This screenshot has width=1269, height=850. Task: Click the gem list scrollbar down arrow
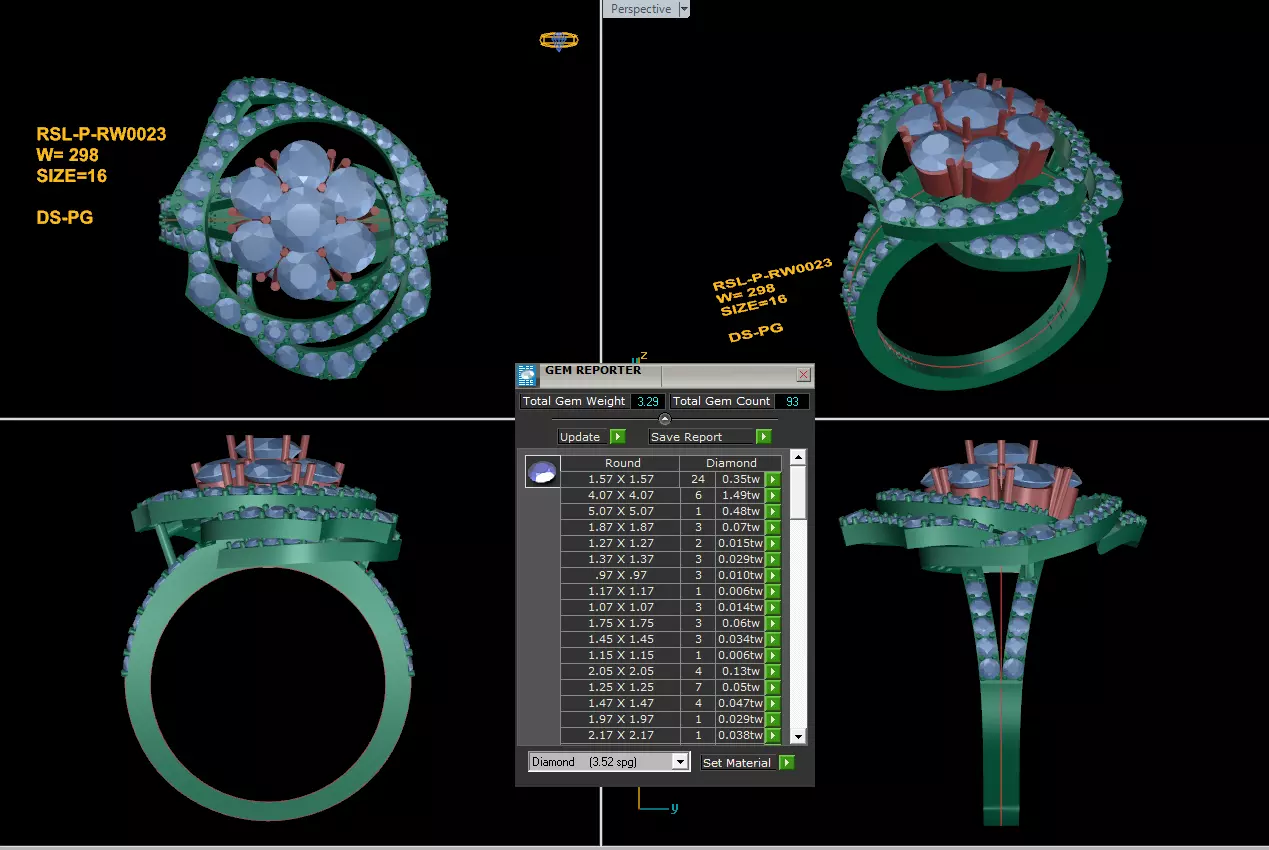798,736
